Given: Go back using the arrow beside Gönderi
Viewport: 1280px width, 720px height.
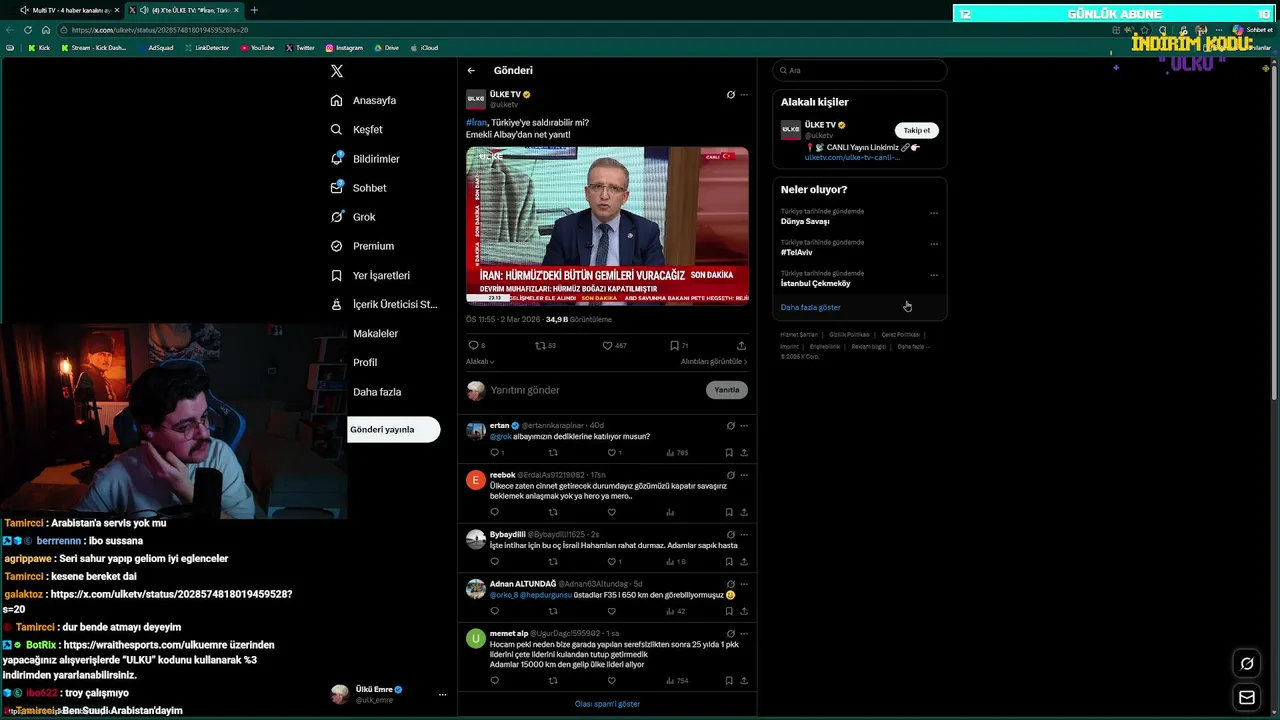Looking at the screenshot, I should (471, 71).
